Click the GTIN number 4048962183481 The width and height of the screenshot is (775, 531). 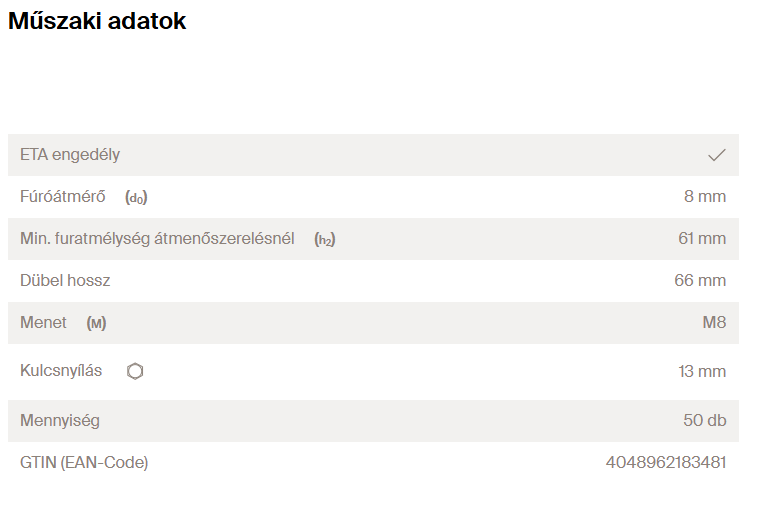[666, 462]
